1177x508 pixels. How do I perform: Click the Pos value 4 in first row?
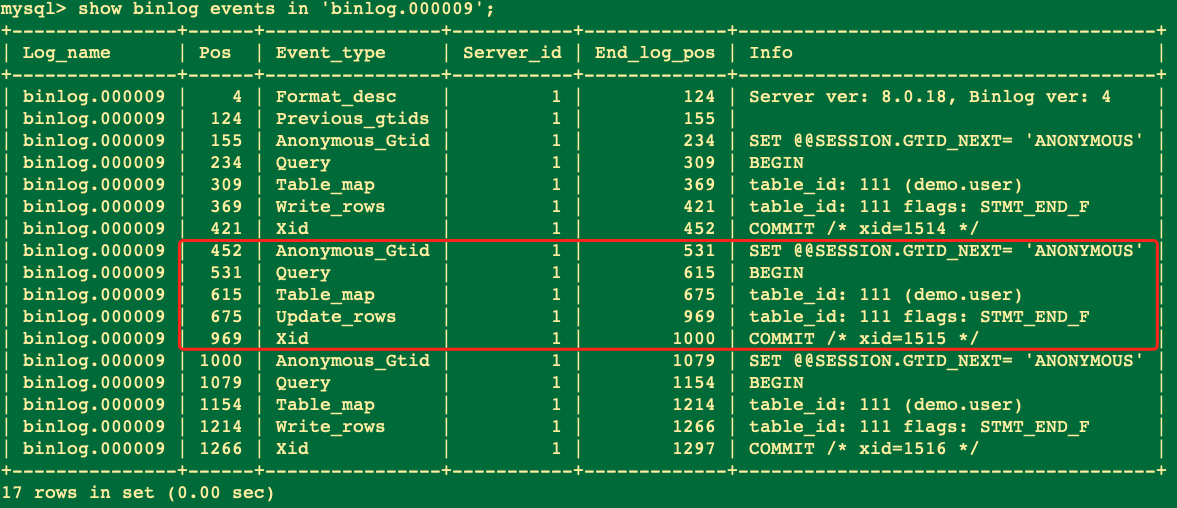tap(237, 97)
